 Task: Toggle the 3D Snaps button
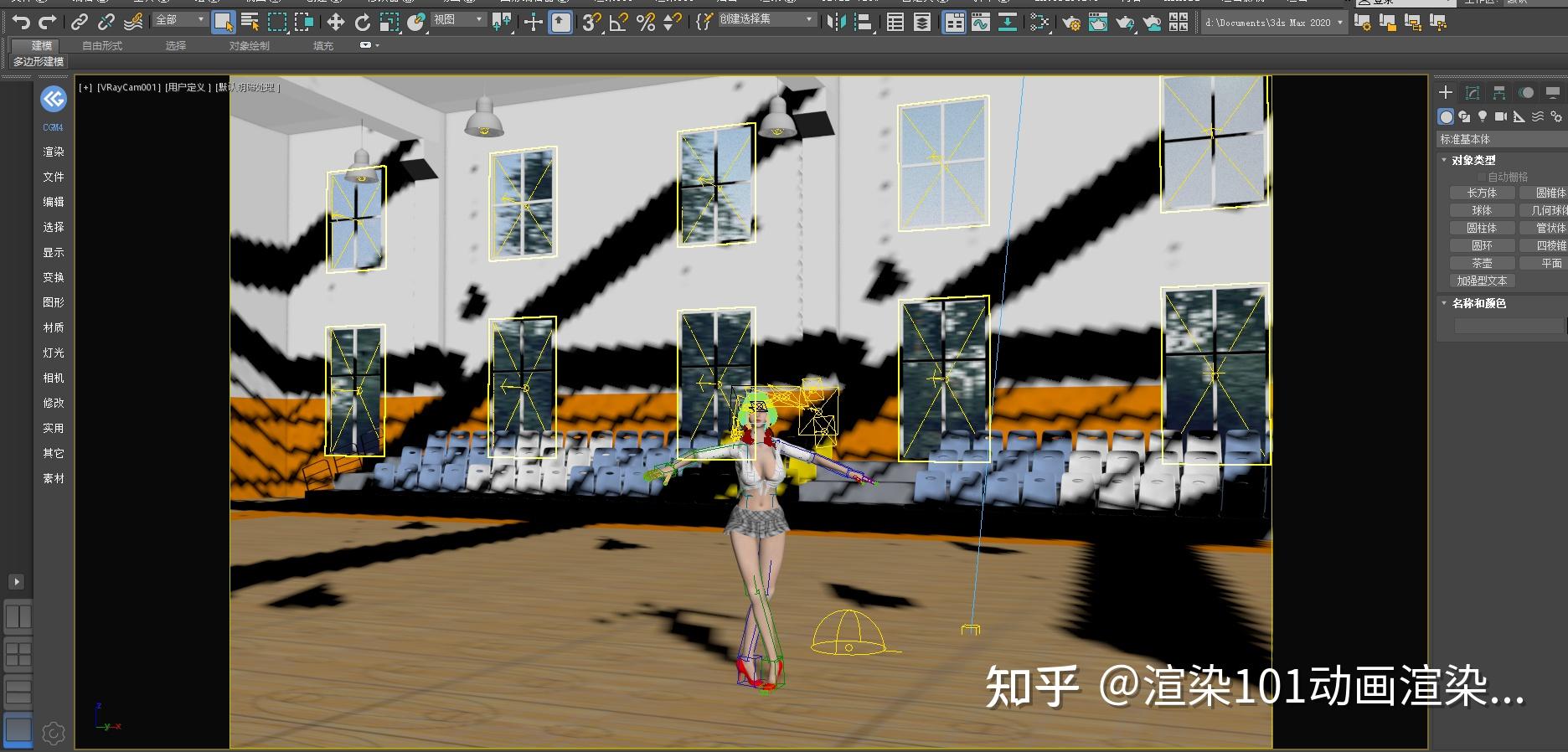591,22
